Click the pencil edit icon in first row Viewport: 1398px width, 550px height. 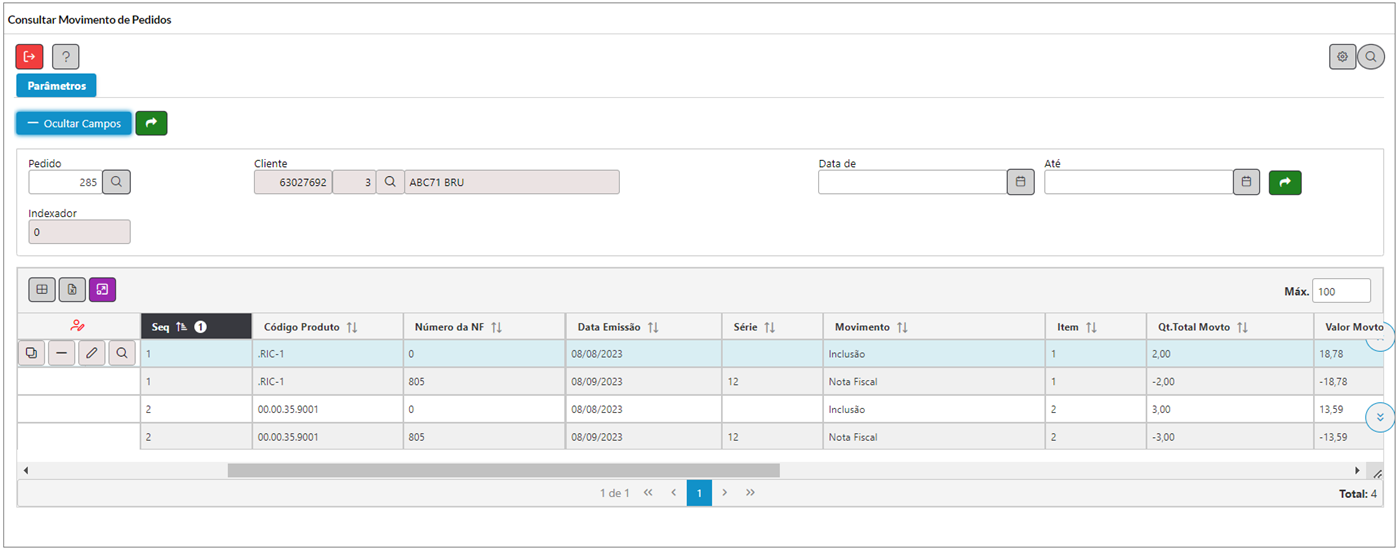click(92, 353)
